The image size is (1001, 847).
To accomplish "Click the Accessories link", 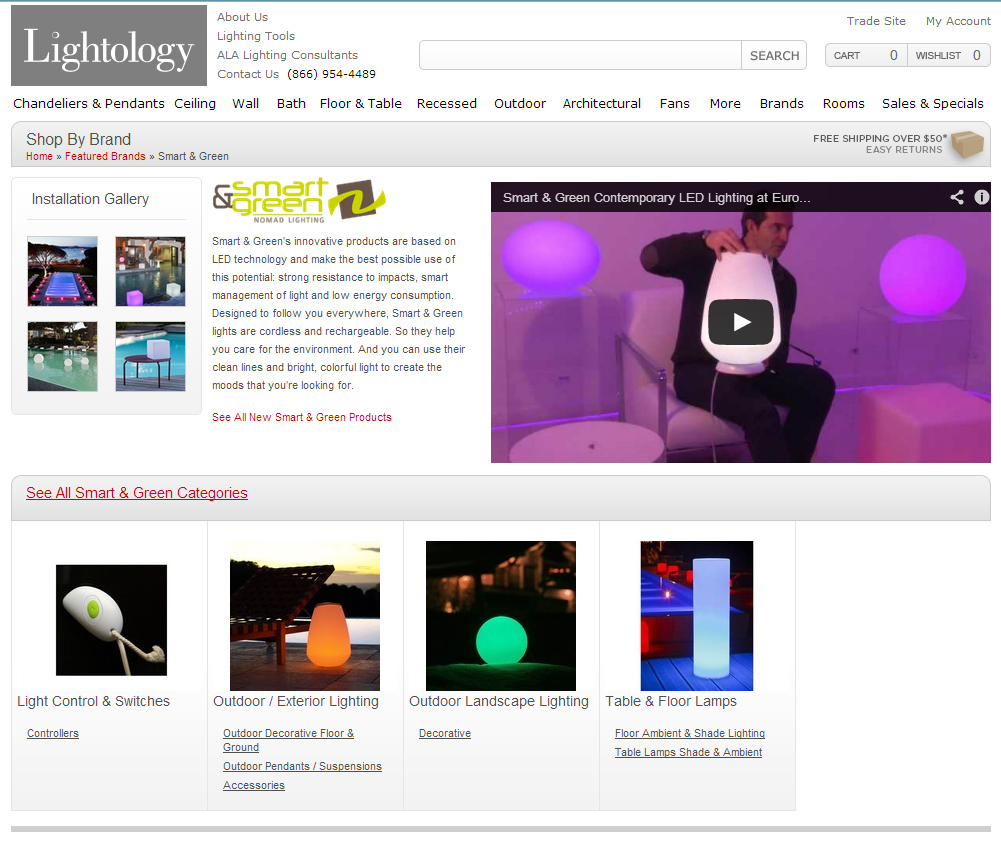I will pyautogui.click(x=253, y=786).
